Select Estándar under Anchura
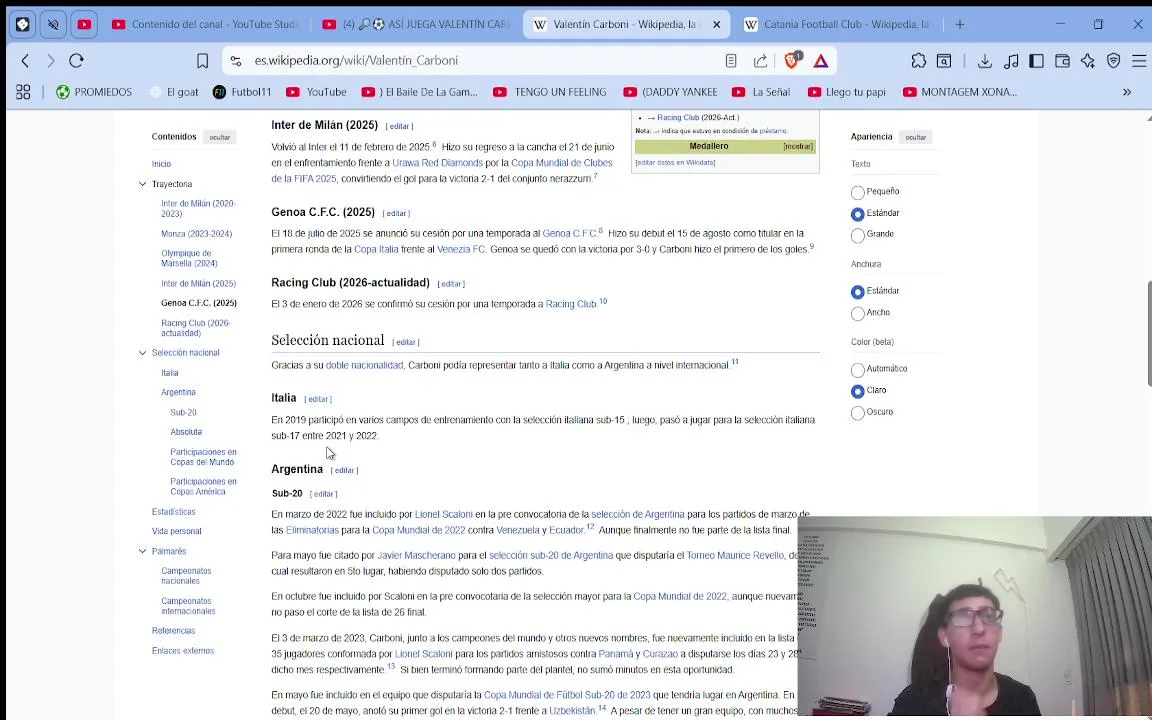Viewport: 1152px width, 720px height. (857, 292)
